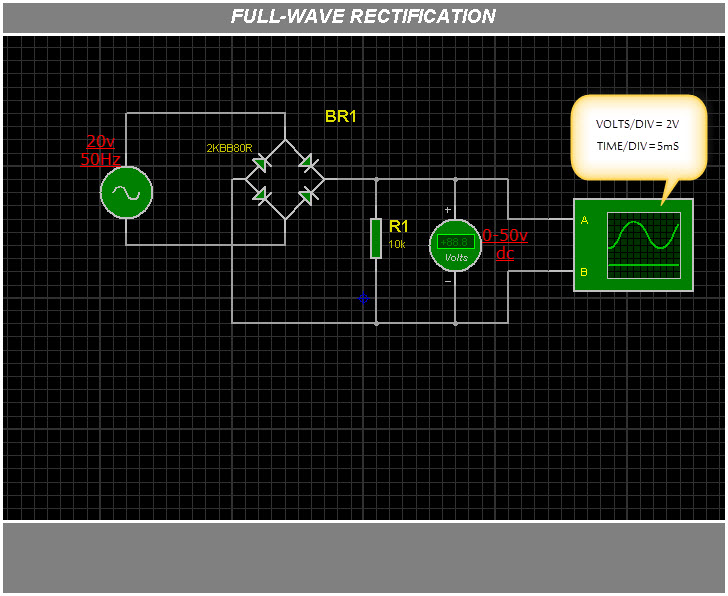
Task: Click the VOLTS/DIV = 2V callout text
Action: click(637, 125)
